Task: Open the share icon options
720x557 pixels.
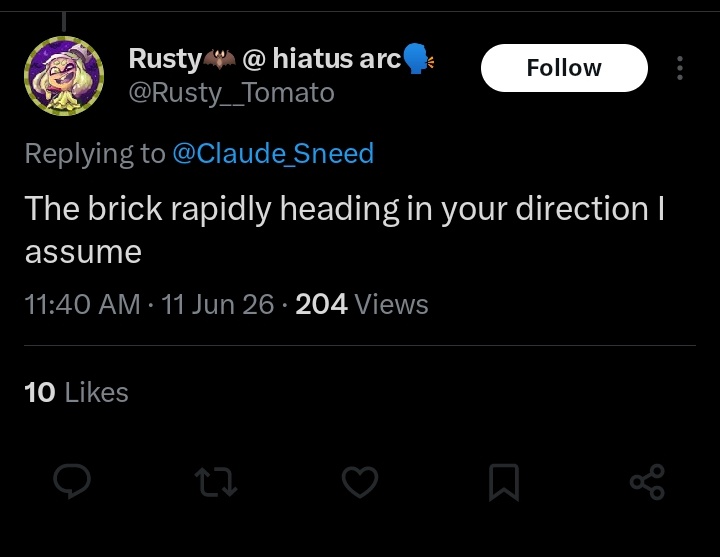Action: click(647, 482)
